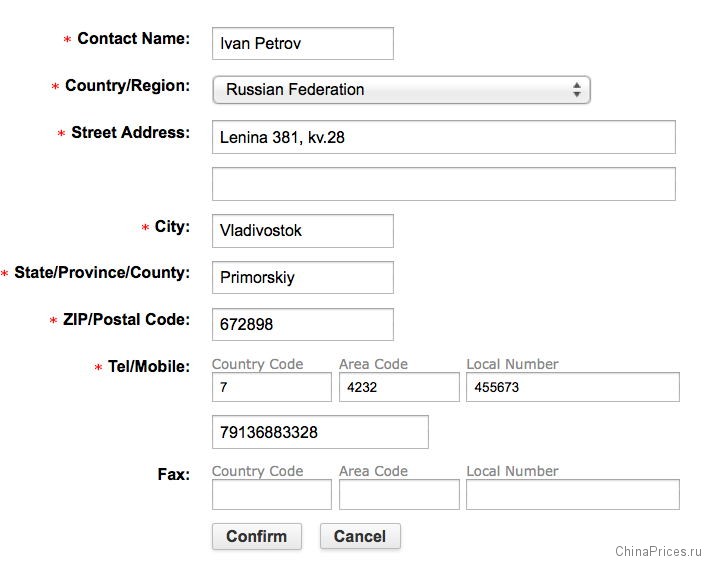Viewport: 708px width, 561px height.
Task: Click the dropdown arrows on Russian Federation selector
Action: pos(577,90)
